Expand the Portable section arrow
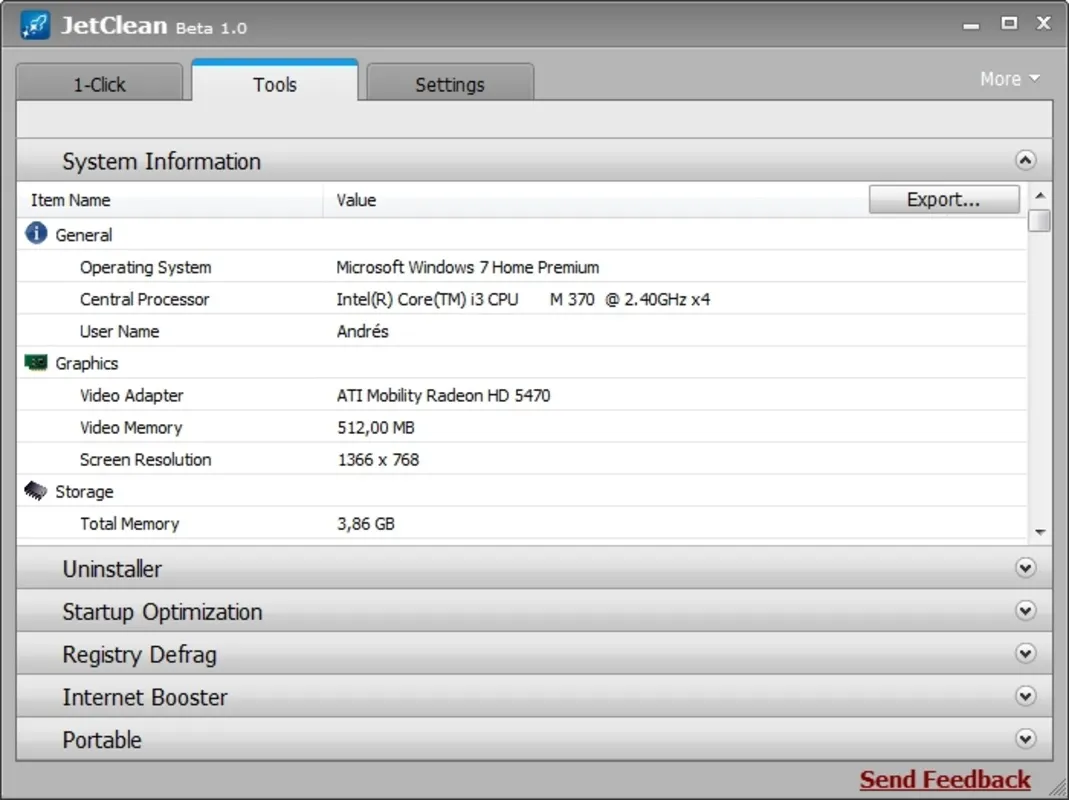The height and width of the screenshot is (800, 1069). pos(1025,739)
